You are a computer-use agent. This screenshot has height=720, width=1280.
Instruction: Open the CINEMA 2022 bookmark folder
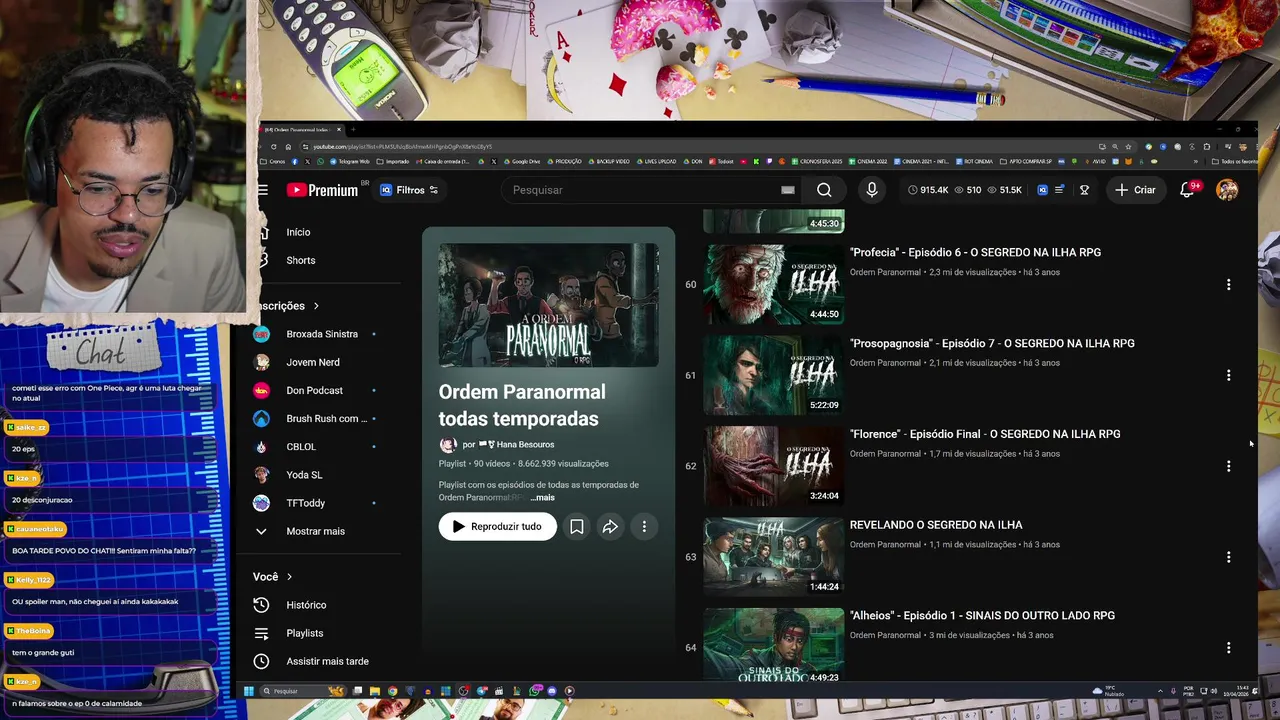(868, 161)
